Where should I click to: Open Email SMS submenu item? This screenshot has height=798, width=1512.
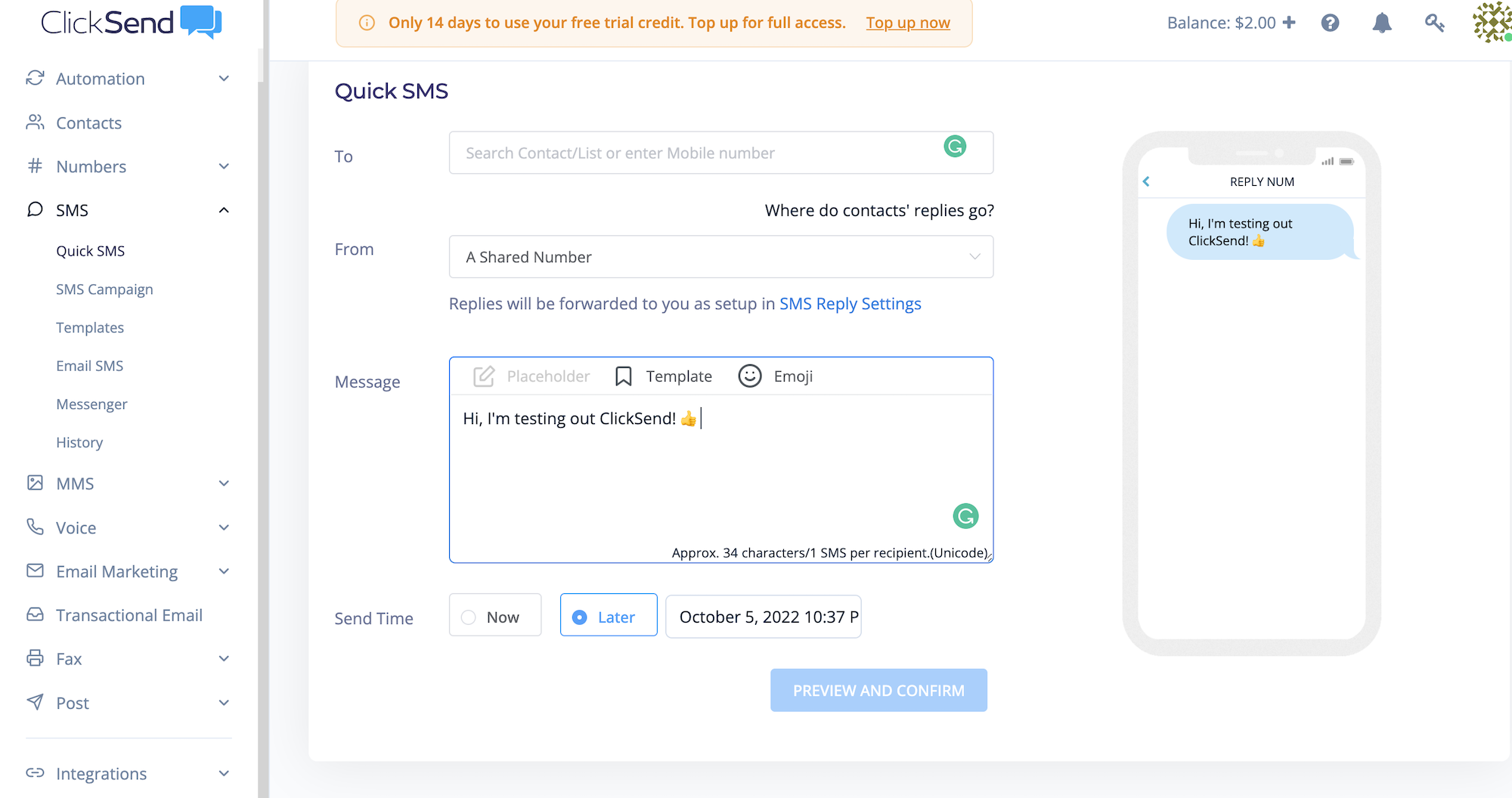tap(90, 366)
